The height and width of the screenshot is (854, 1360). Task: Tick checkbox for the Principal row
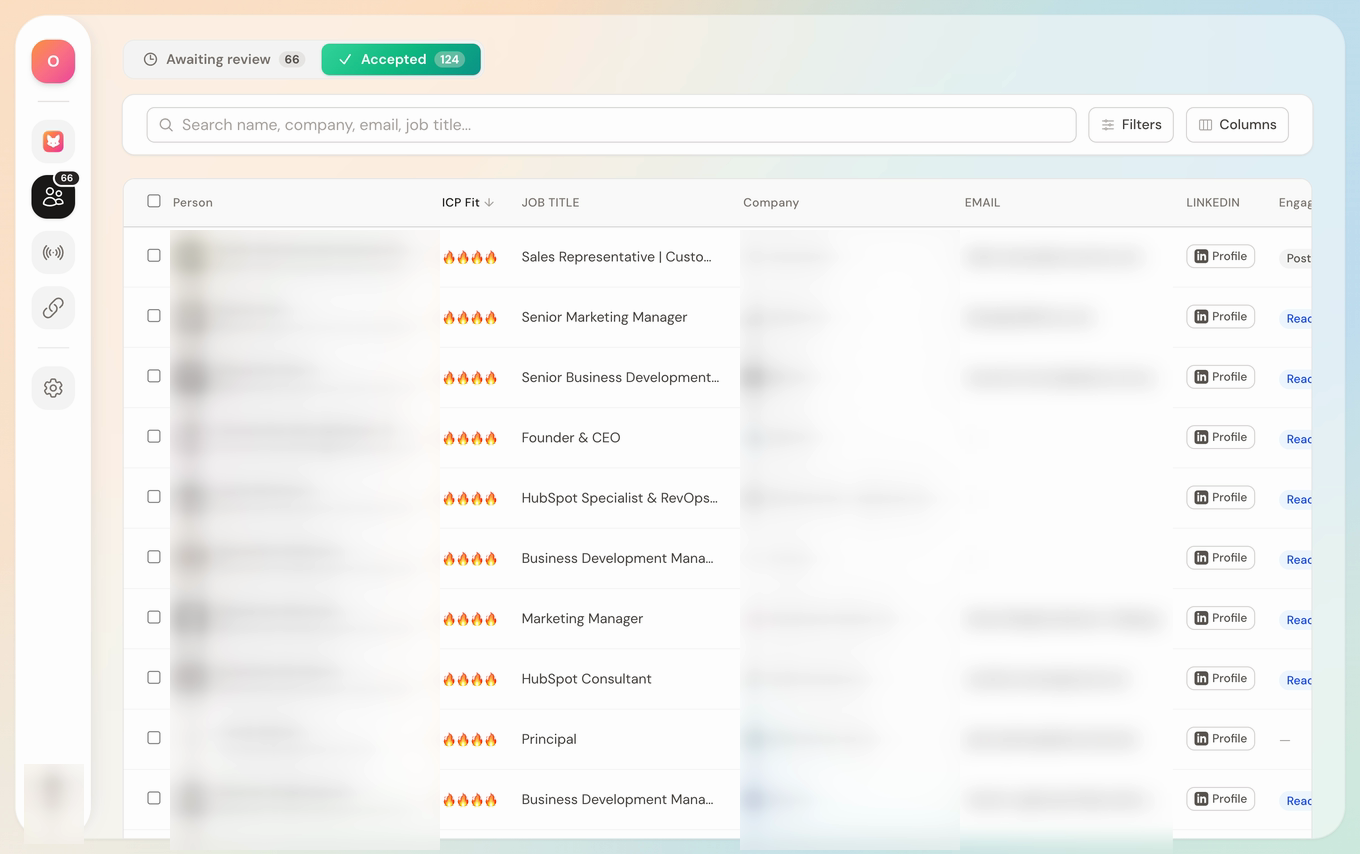(154, 738)
